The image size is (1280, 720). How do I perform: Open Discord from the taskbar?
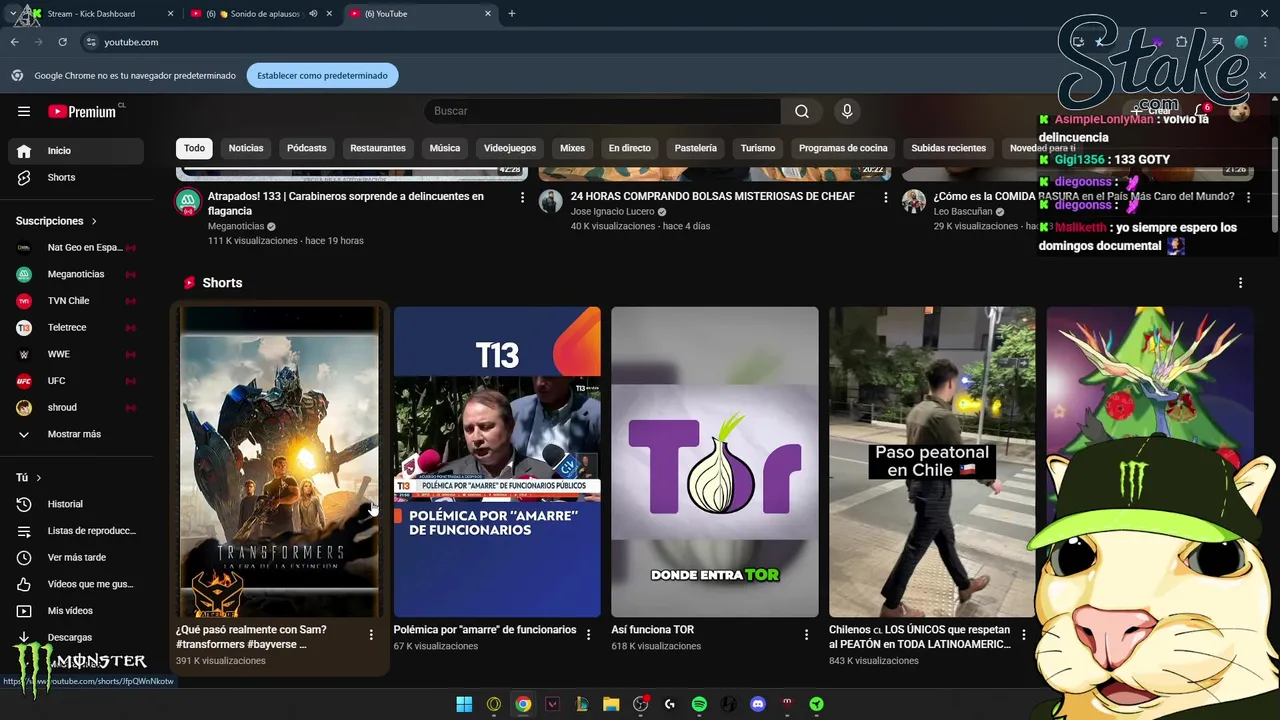pos(758,704)
